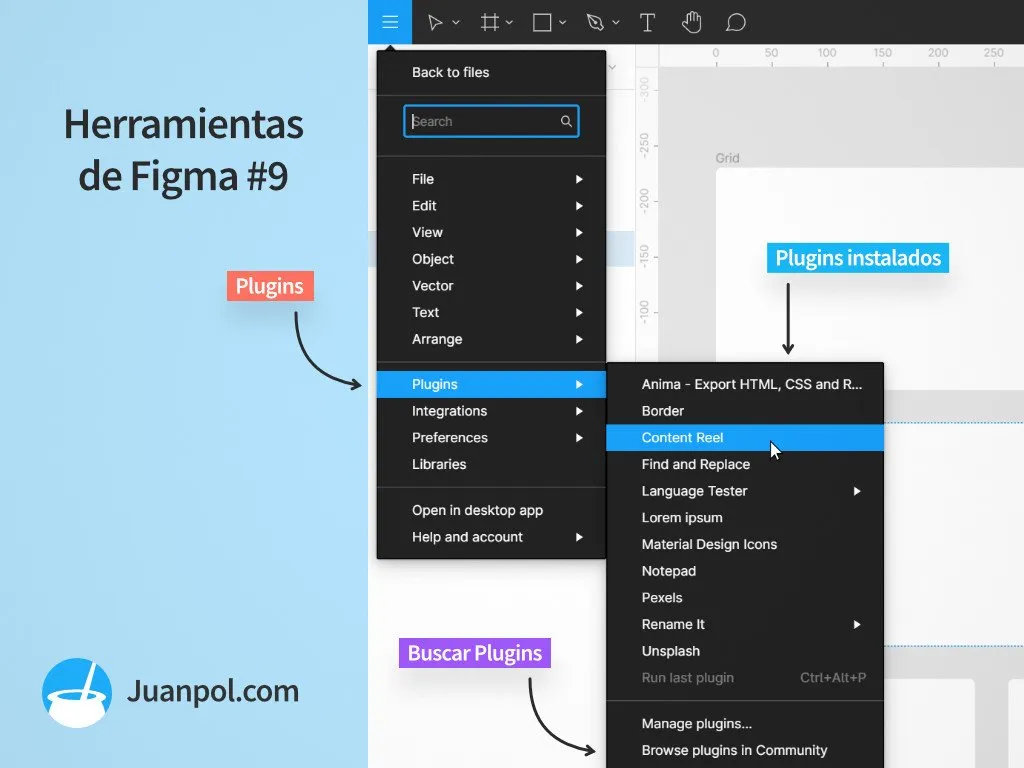
Task: Open the Rename It submenu
Action: [x=745, y=625]
